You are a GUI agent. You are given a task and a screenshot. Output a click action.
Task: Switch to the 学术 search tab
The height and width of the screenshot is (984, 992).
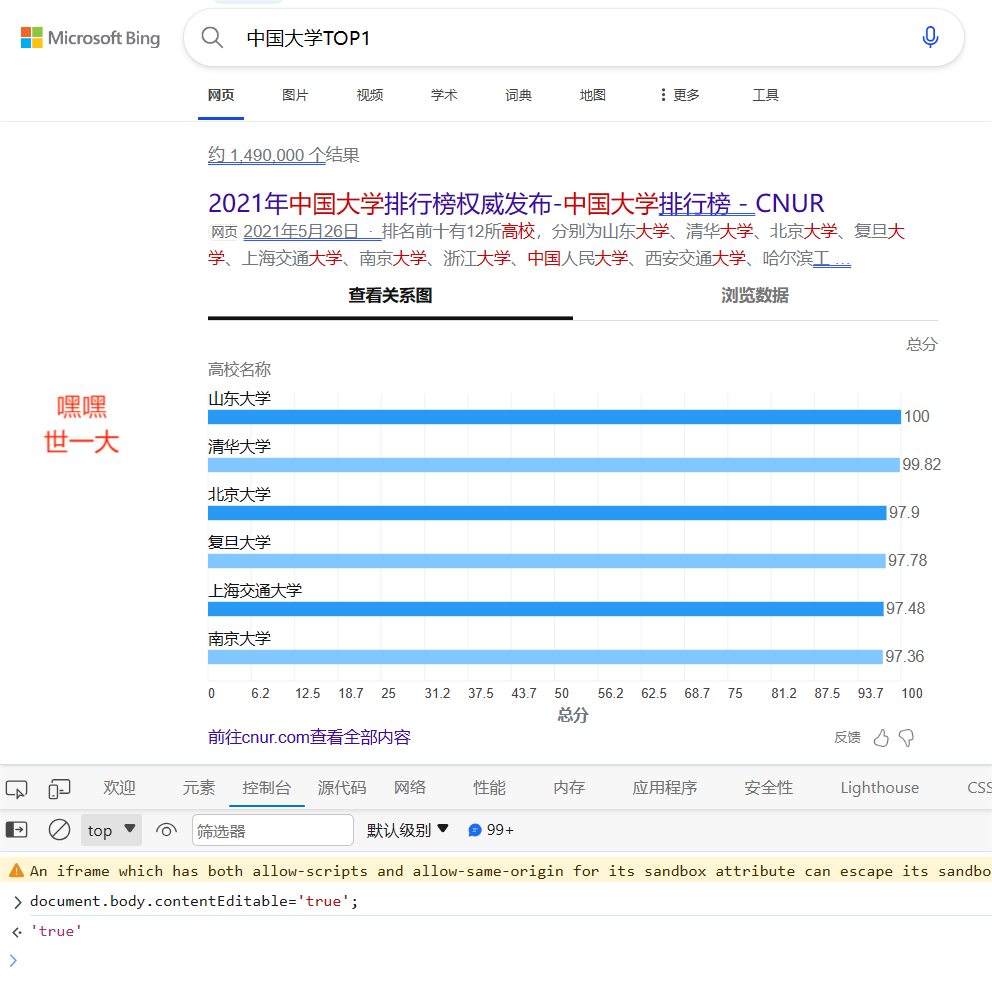coord(443,95)
